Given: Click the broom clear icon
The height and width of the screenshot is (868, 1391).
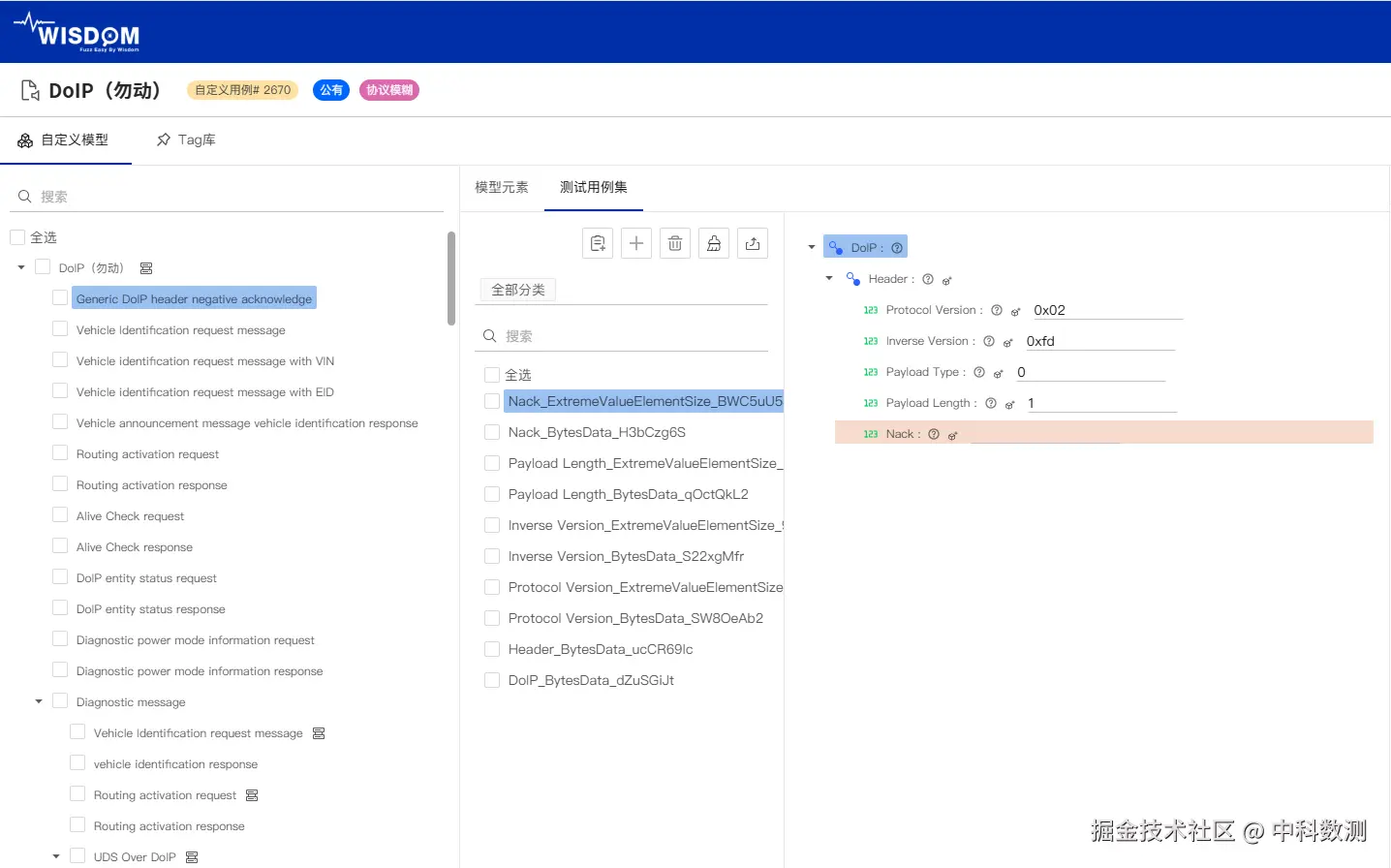Looking at the screenshot, I should [714, 243].
